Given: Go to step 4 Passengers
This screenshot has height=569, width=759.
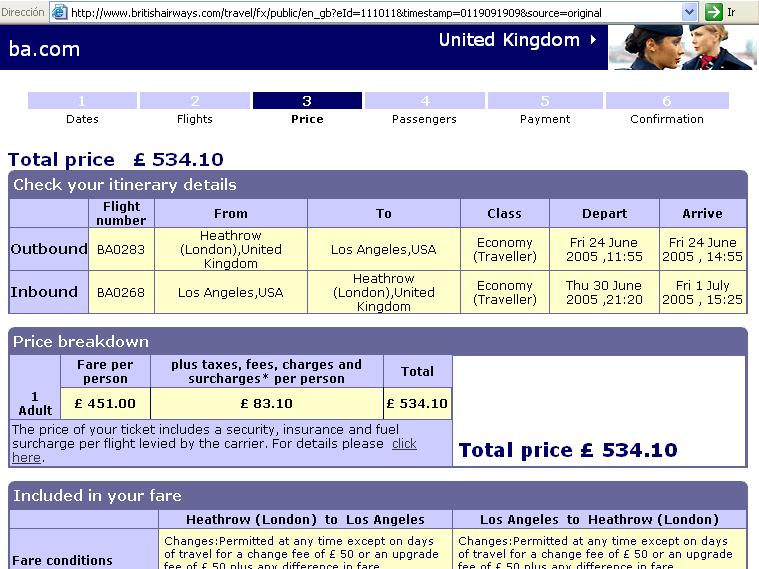Looking at the screenshot, I should (425, 109).
